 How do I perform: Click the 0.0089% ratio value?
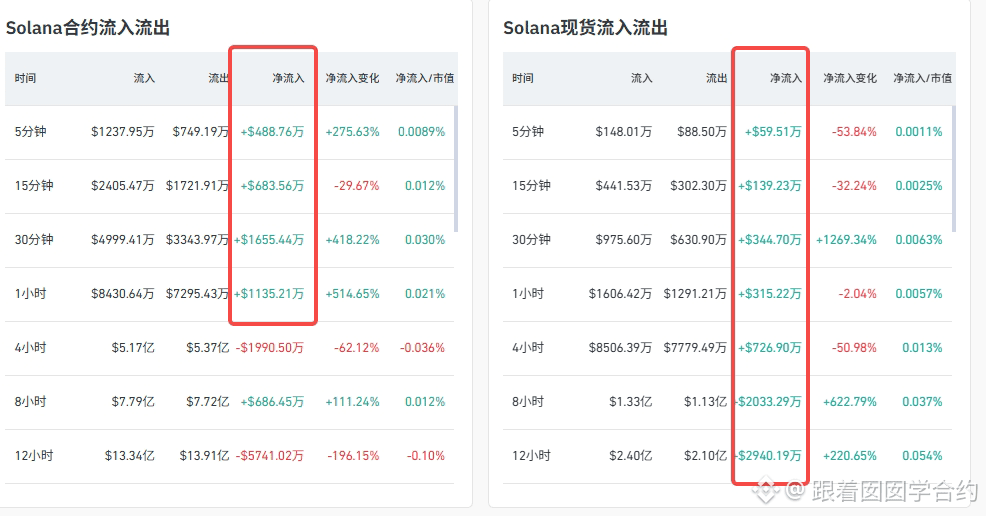point(421,132)
